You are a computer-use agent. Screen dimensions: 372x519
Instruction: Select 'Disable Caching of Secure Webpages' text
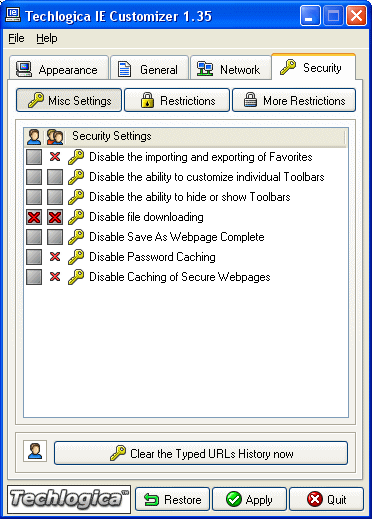pos(180,277)
